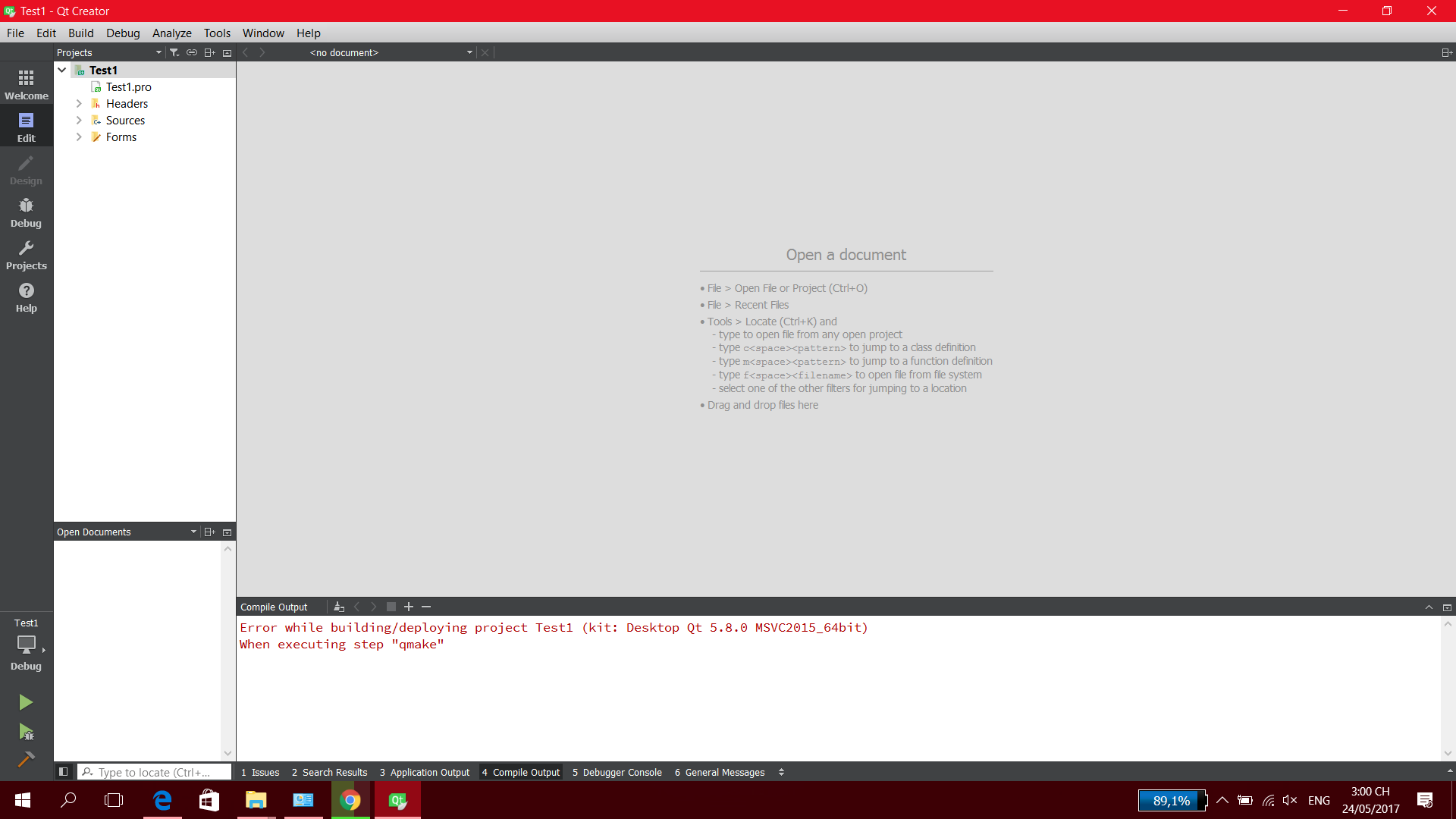Viewport: 1456px width, 819px height.
Task: Switch to Issues output tab
Action: [x=260, y=772]
